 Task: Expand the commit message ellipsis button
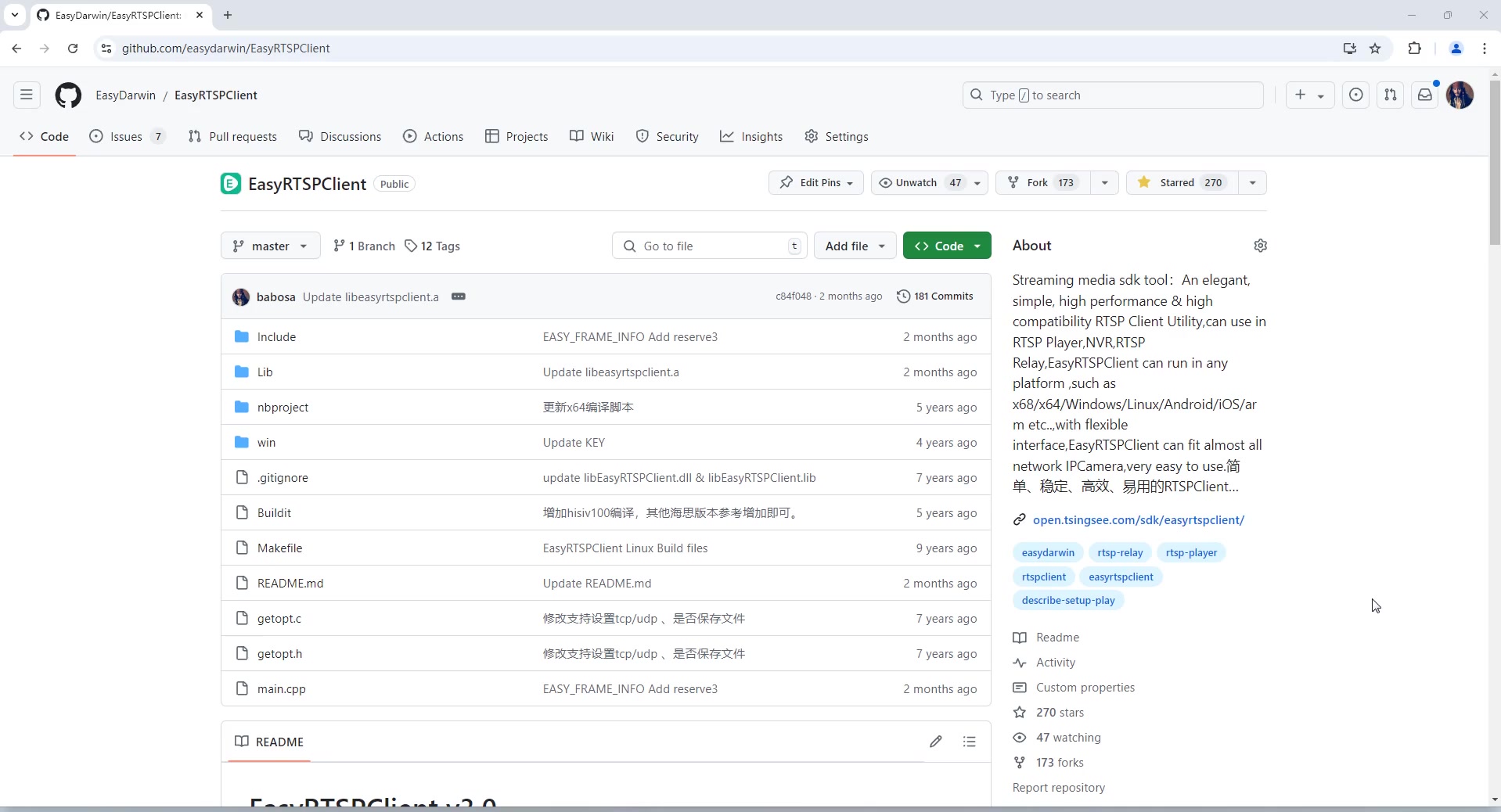point(459,296)
